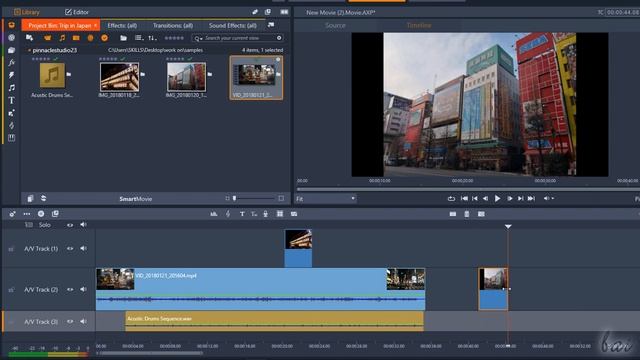Screen dimensions: 640x360
Task: Jump to end of movie
Action: (531, 198)
